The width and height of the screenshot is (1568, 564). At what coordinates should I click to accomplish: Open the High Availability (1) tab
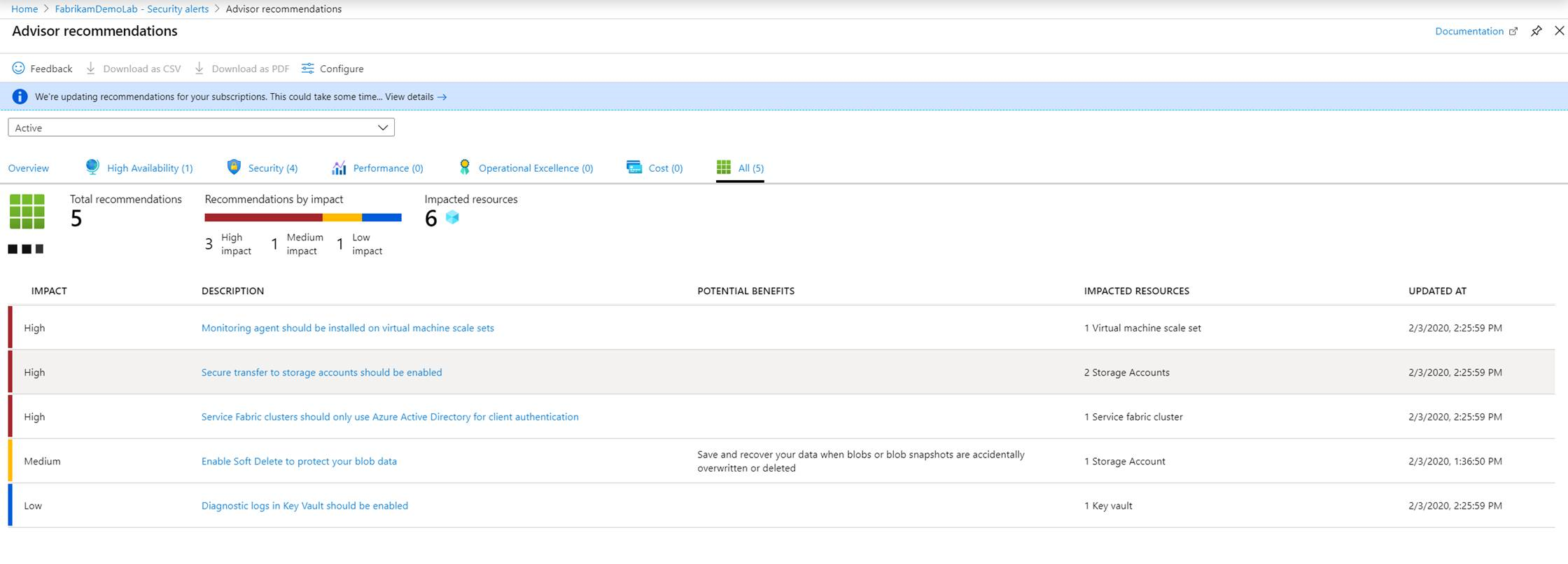point(150,168)
